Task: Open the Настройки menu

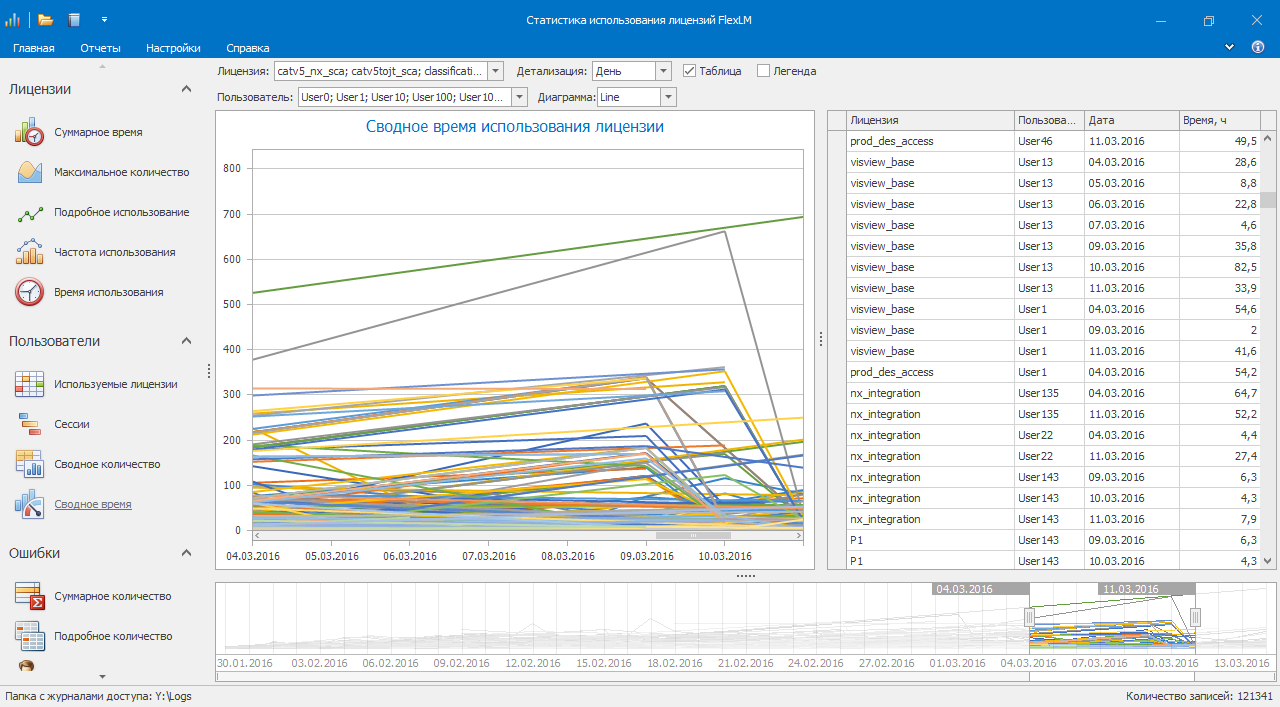Action: [173, 47]
